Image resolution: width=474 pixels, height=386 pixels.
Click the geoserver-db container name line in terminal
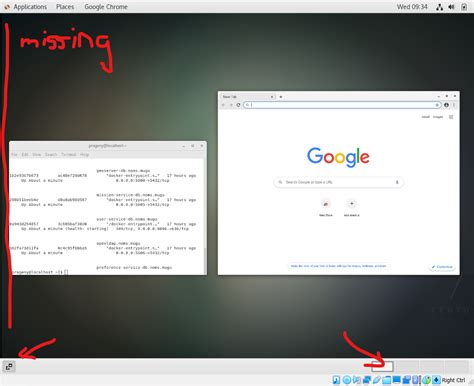pos(123,170)
